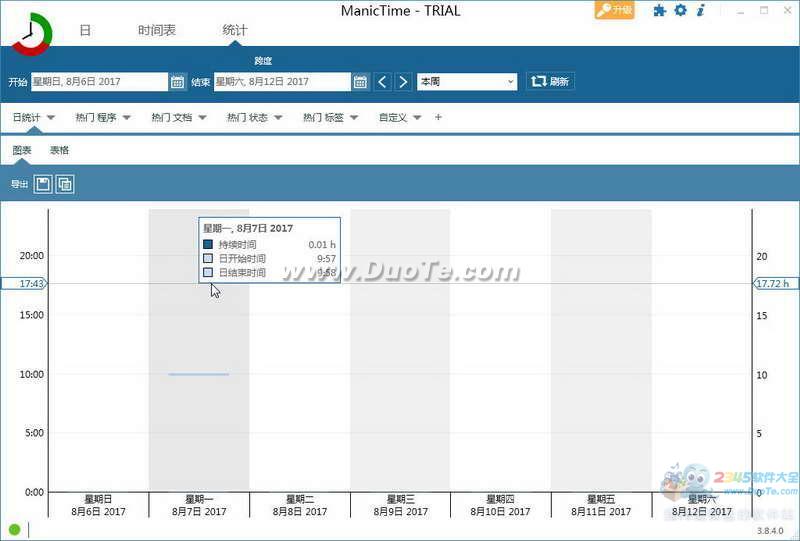Viewport: 800px width, 541px height.
Task: Click the save export icon
Action: pos(43,184)
